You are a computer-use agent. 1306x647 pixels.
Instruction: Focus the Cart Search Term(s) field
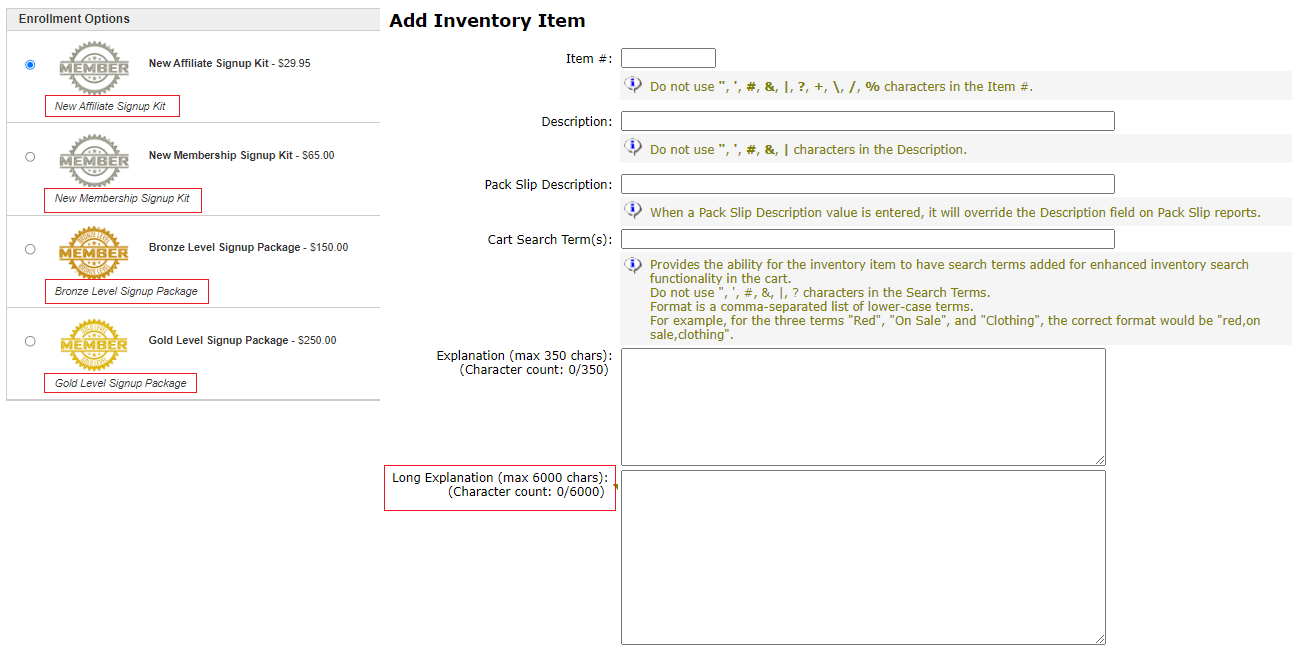867,239
